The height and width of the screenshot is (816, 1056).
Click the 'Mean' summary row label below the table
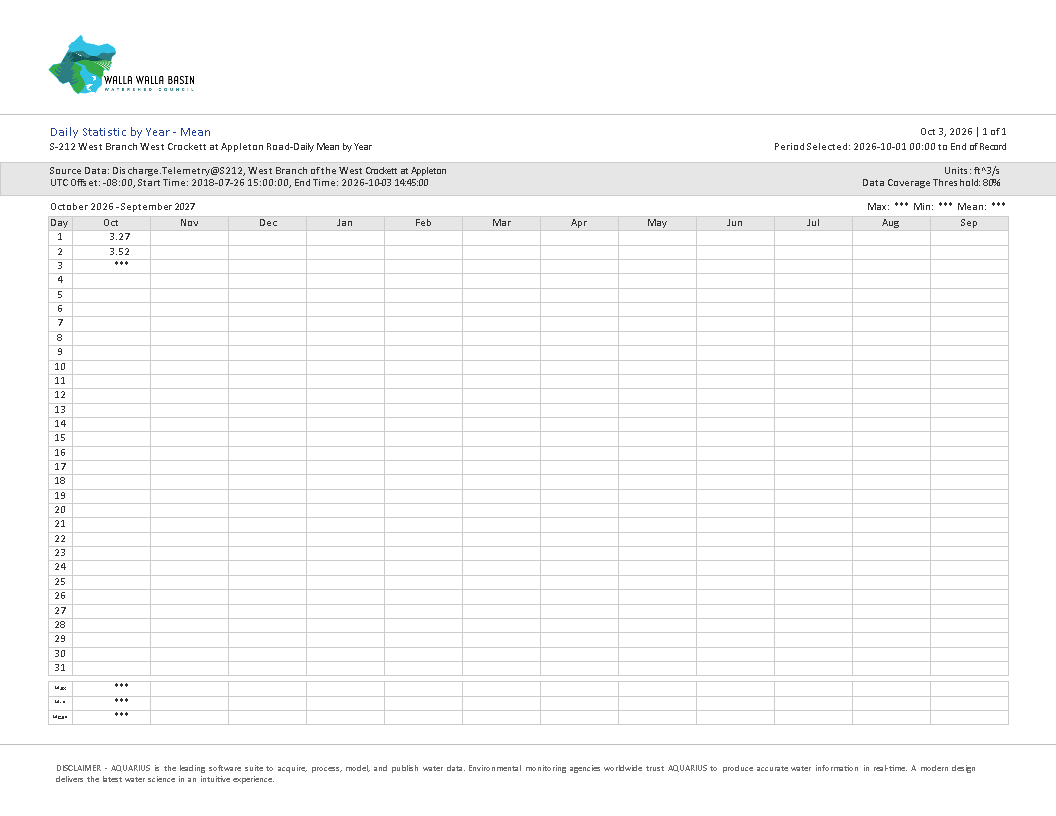(60, 717)
